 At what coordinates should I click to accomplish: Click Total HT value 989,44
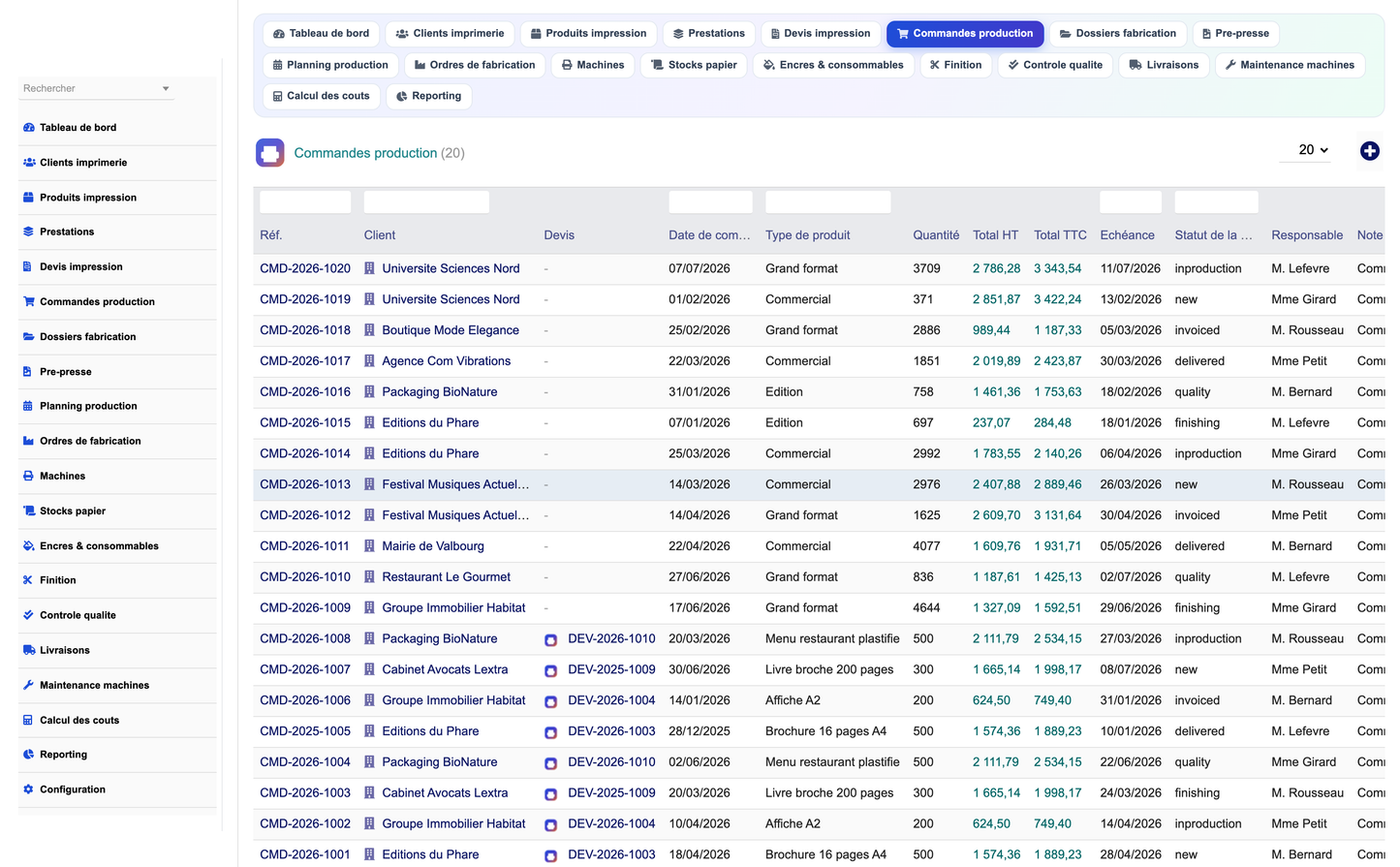tap(991, 330)
